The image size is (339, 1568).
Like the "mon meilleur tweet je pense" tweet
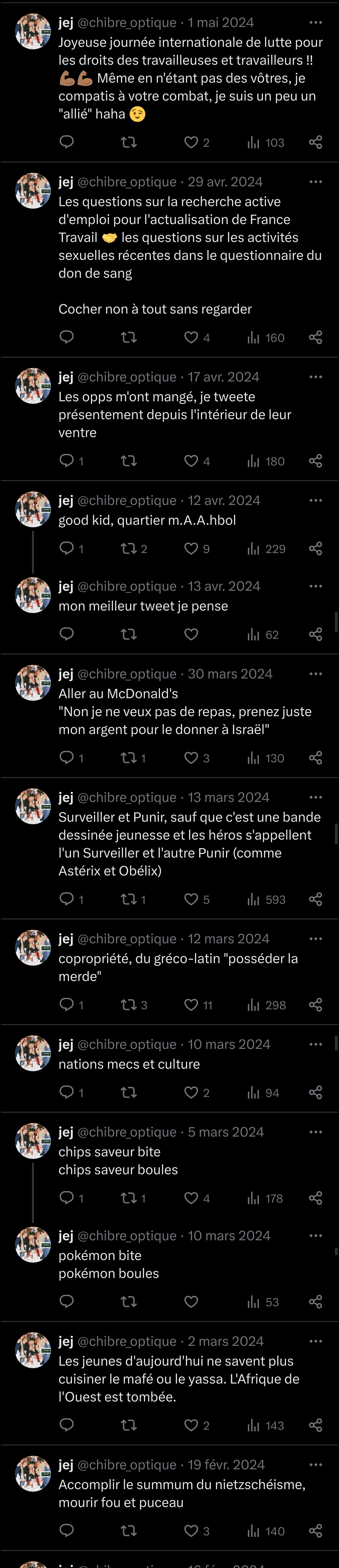(191, 634)
